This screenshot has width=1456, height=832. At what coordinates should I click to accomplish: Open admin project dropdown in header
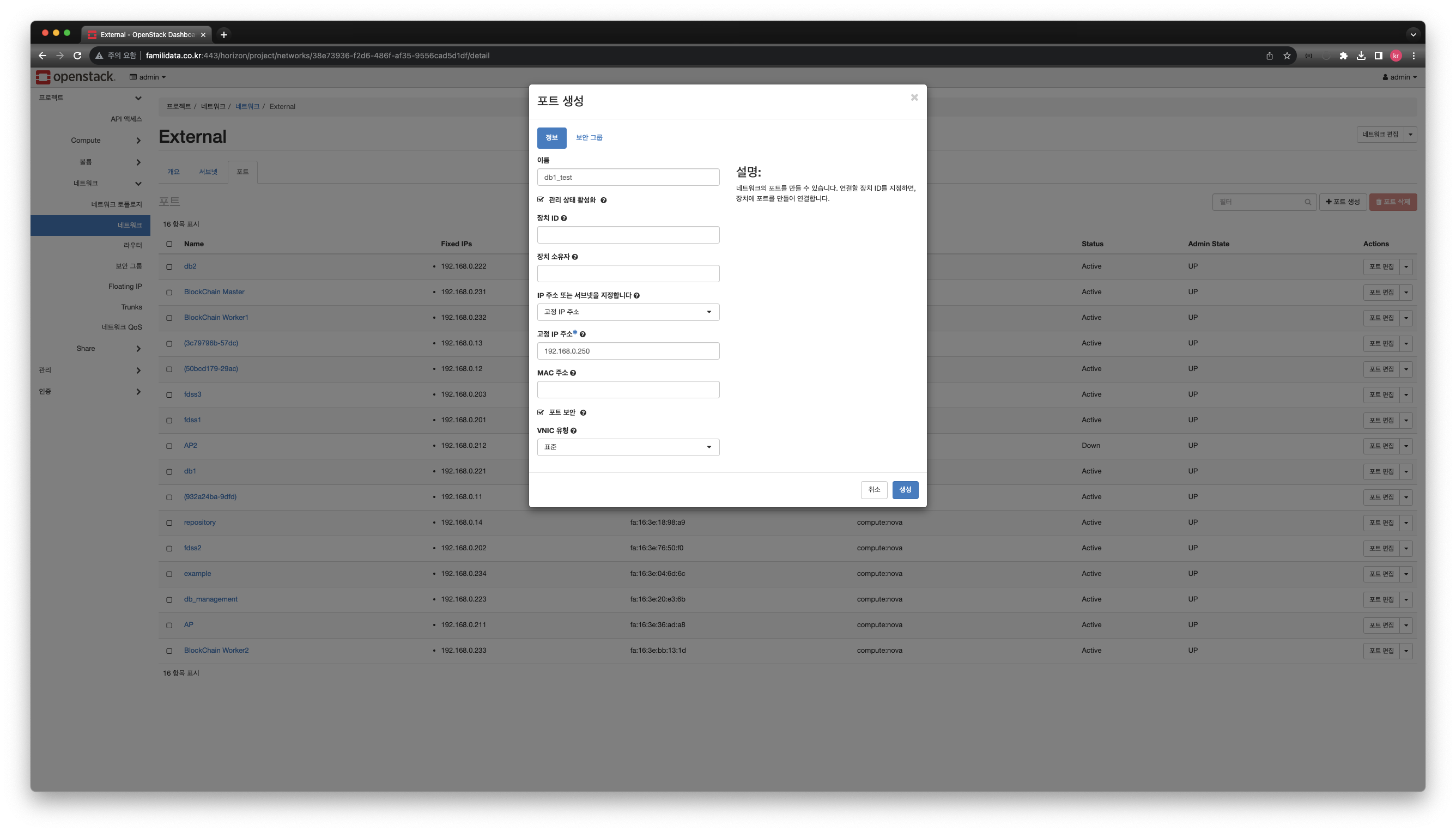pos(148,77)
